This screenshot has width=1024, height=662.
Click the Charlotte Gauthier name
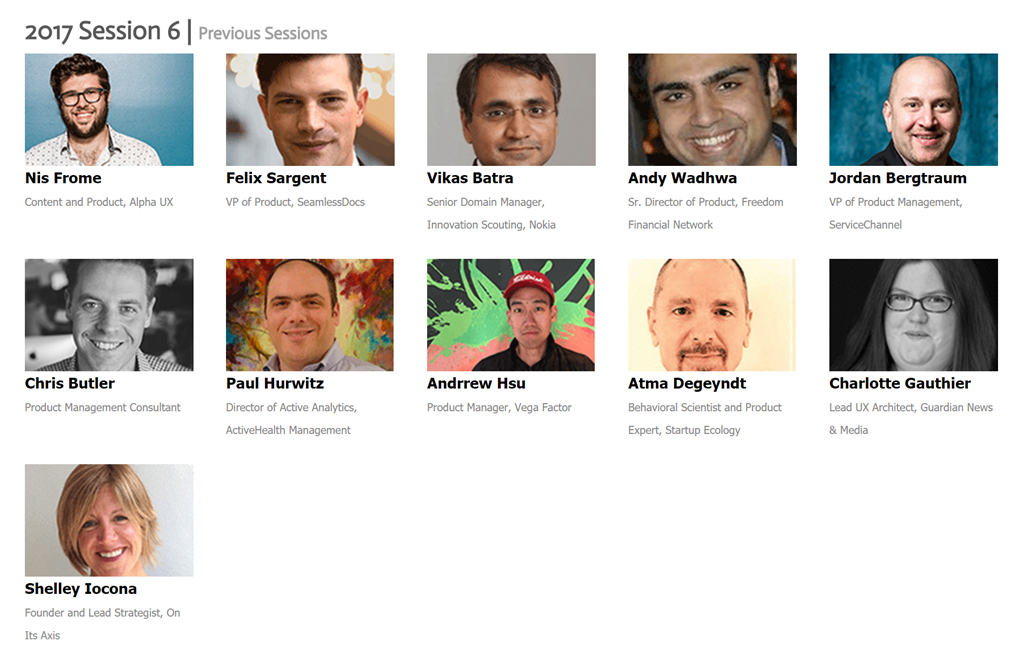click(x=900, y=383)
